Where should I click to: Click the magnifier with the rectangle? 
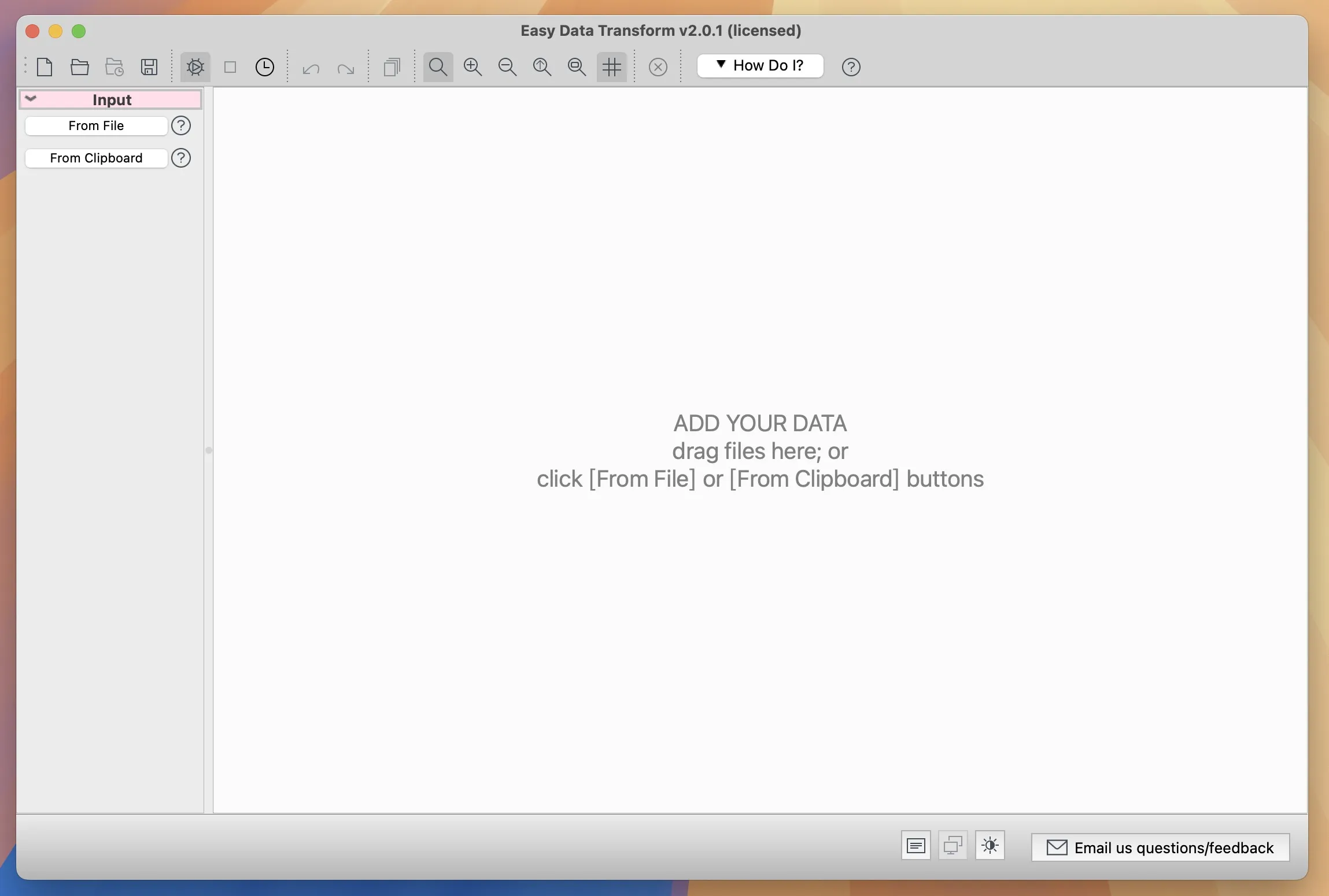[577, 67]
